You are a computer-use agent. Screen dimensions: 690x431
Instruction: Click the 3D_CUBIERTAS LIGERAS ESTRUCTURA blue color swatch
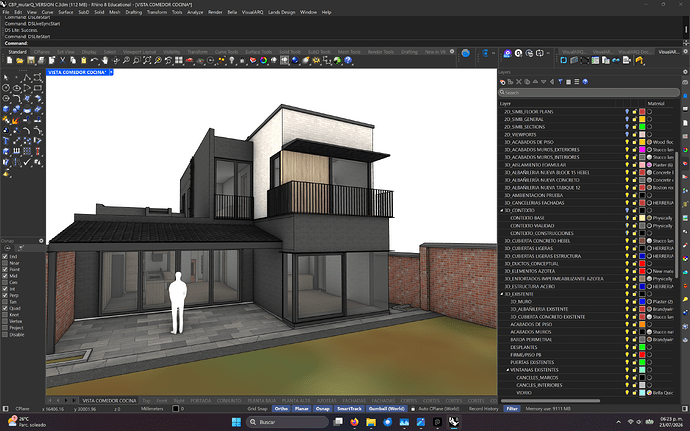click(x=642, y=256)
